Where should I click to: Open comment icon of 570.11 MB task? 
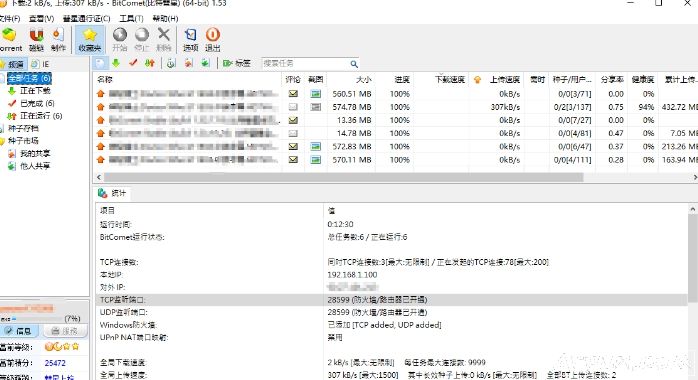point(293,159)
